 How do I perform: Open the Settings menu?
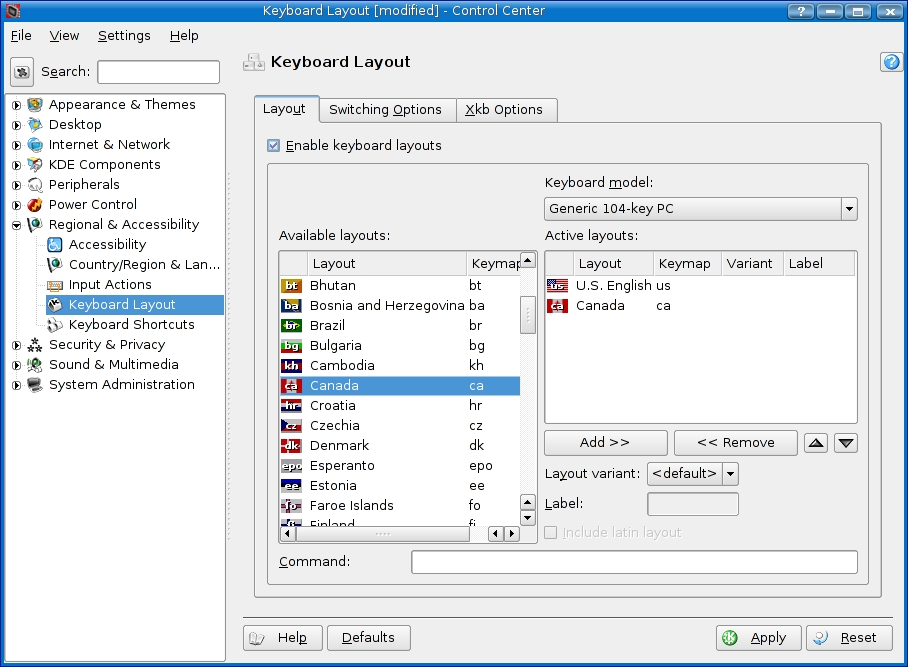coord(124,35)
